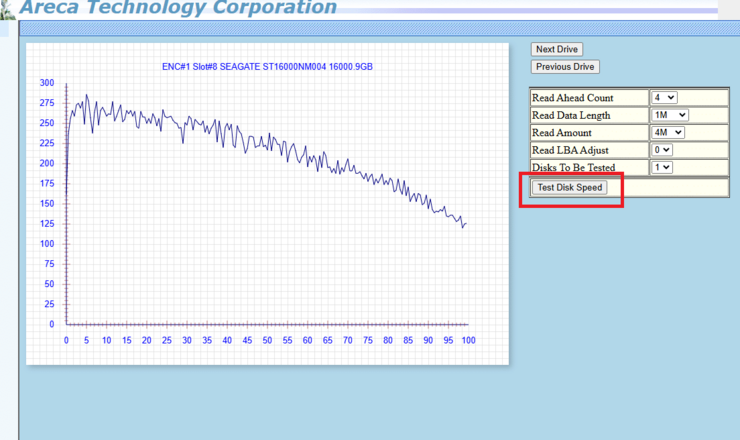Go to the Next Drive
Viewport: 740px width, 440px height.
[556, 49]
